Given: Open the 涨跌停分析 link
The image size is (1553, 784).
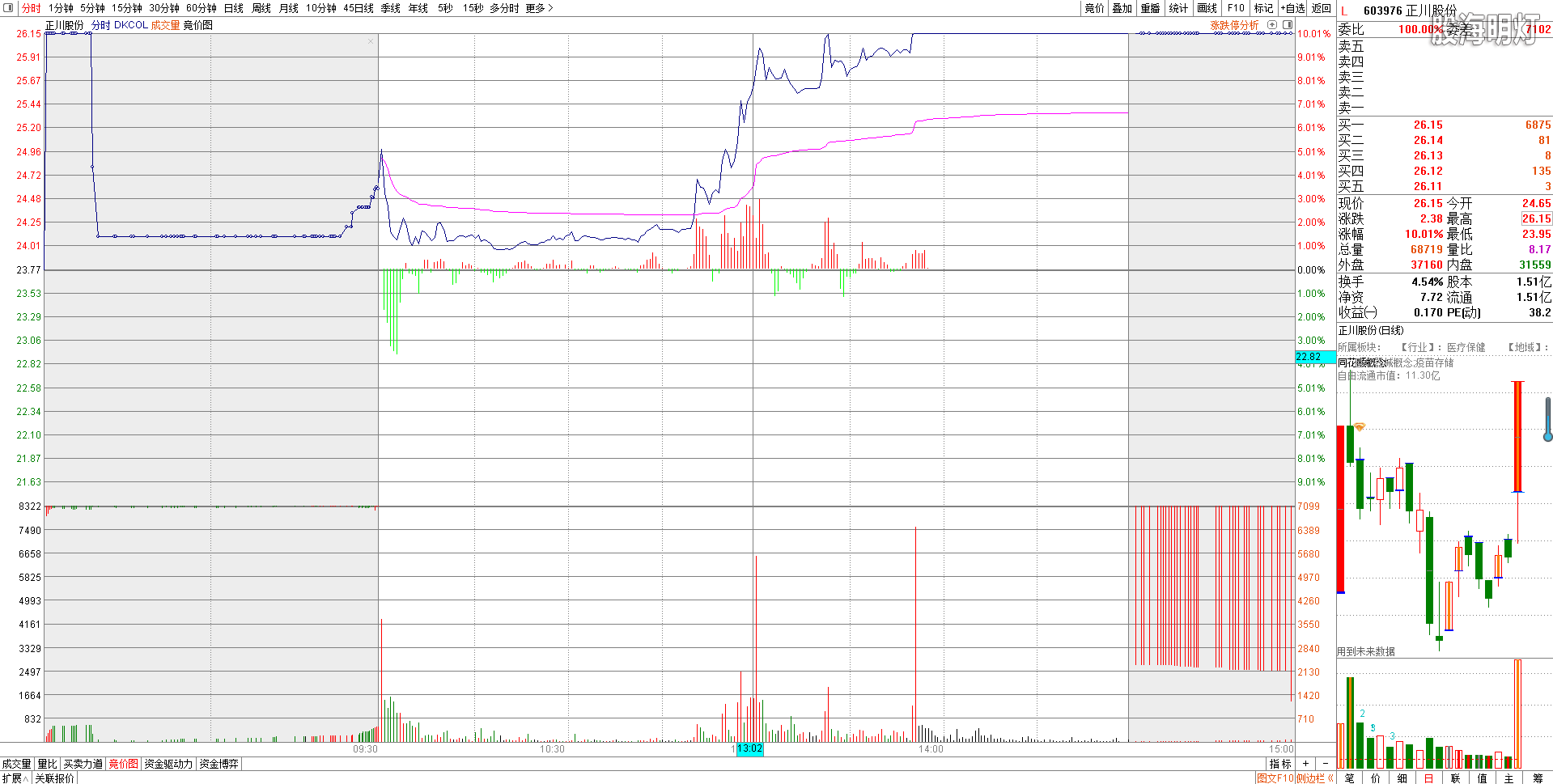Looking at the screenshot, I should [x=1234, y=25].
